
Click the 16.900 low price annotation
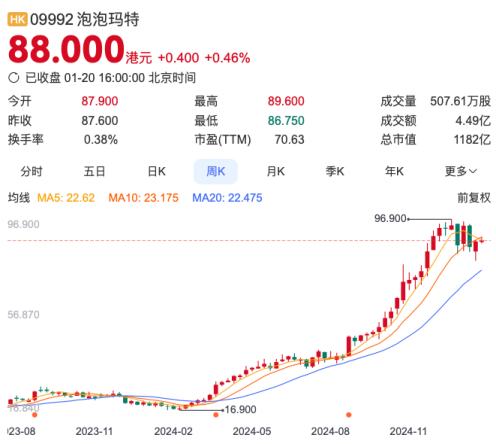tap(240, 409)
